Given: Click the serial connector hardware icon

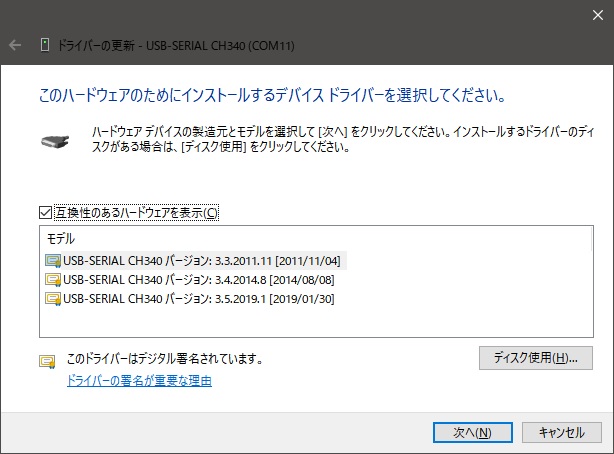Looking at the screenshot, I should (x=58, y=141).
